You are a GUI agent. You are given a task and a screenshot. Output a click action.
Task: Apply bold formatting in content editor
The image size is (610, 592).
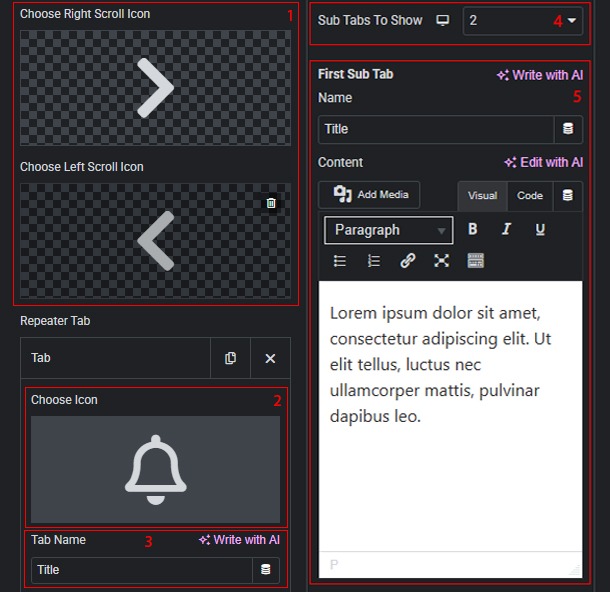click(x=473, y=230)
